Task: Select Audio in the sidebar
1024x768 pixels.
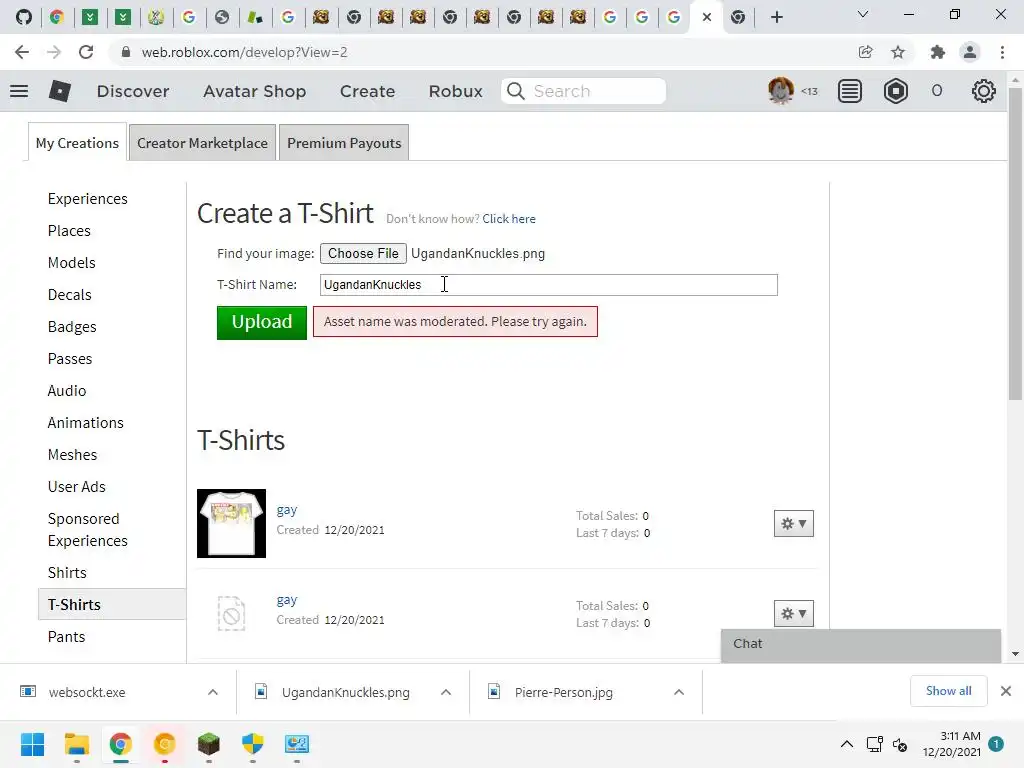Action: coord(67,391)
